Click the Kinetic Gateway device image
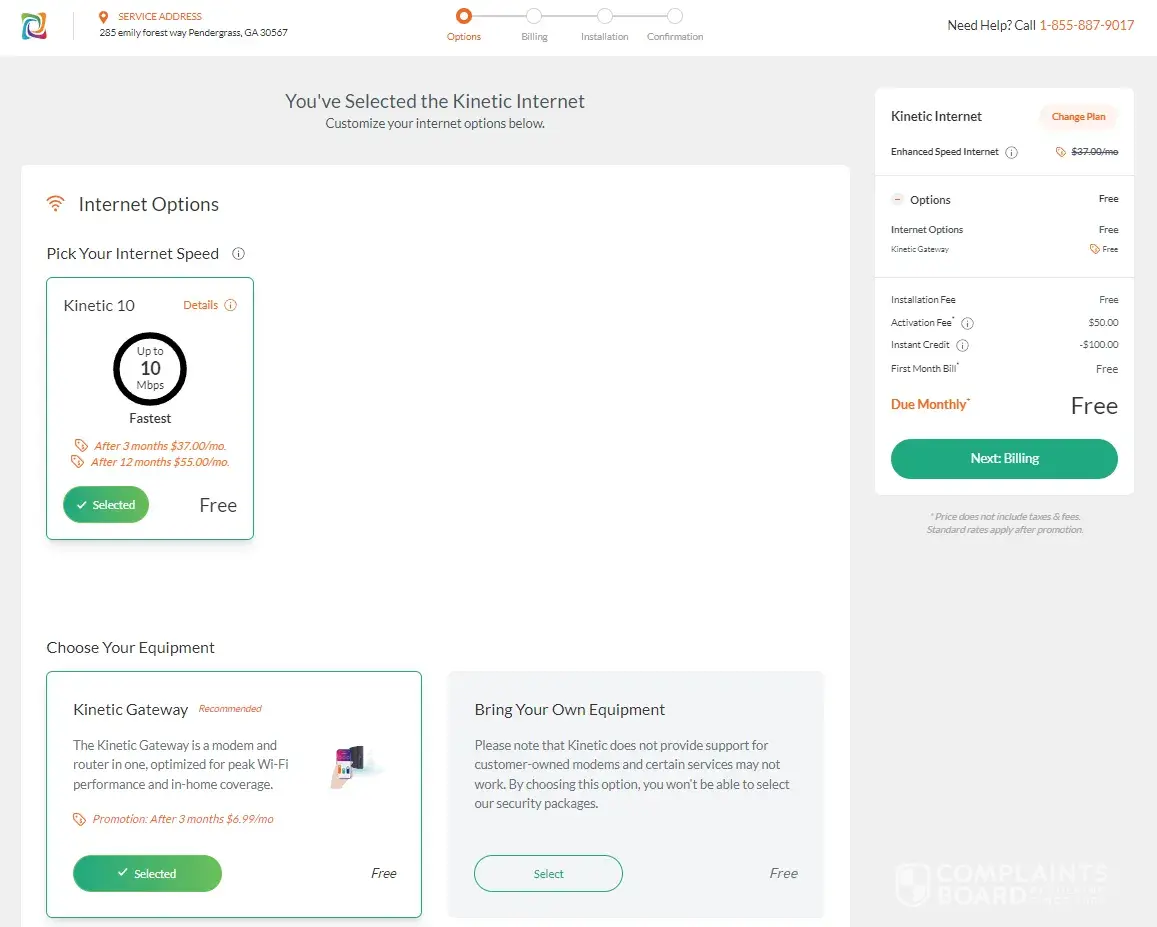1157x927 pixels. point(353,766)
